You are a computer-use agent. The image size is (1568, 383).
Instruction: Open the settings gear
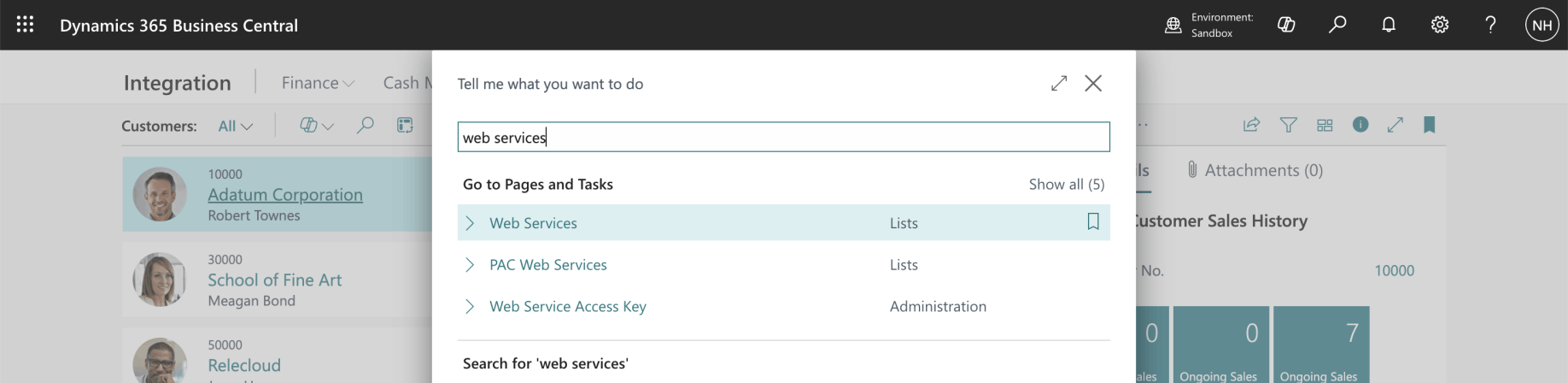click(x=1440, y=25)
